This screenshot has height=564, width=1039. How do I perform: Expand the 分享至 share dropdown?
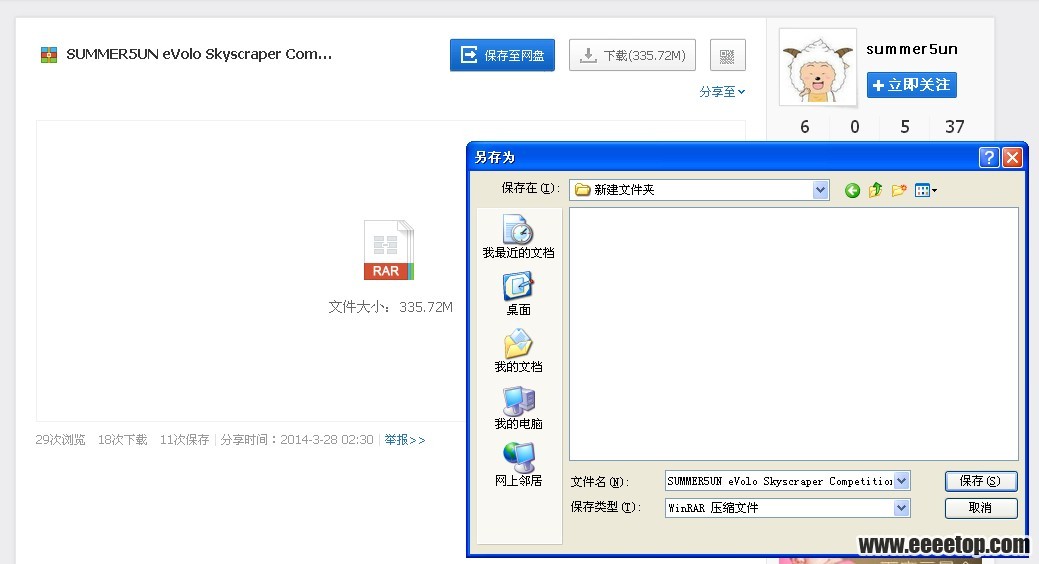tap(722, 91)
